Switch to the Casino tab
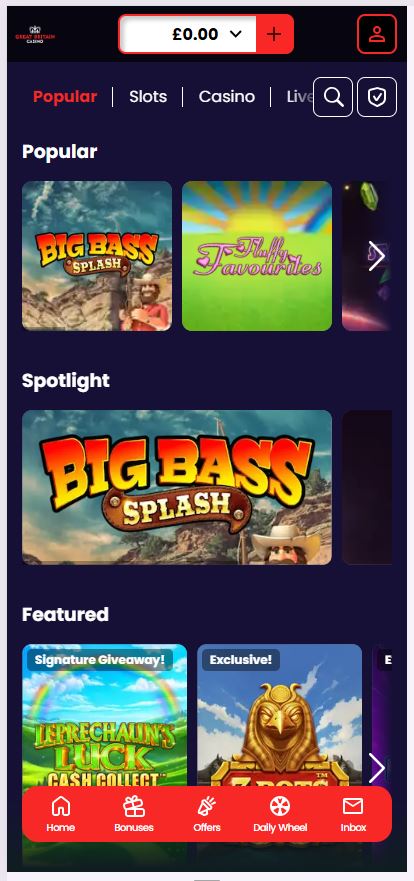This screenshot has width=414, height=881. coord(226,97)
